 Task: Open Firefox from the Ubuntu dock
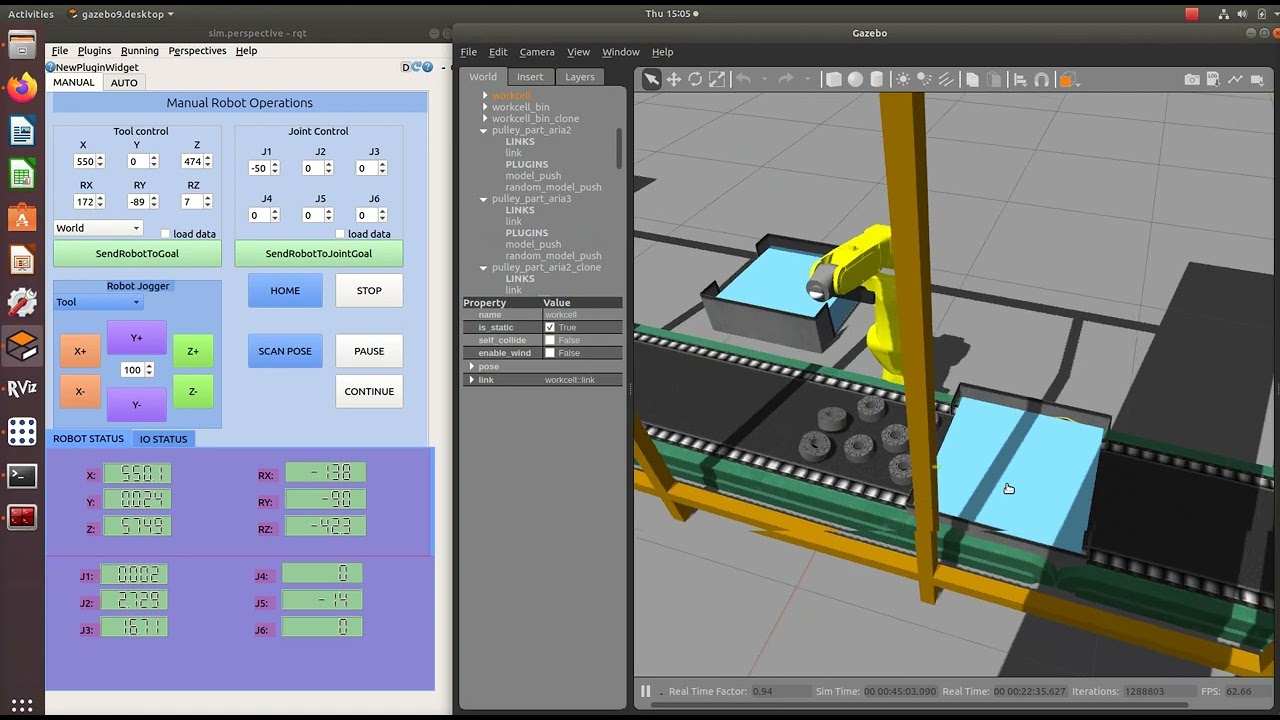[22, 87]
